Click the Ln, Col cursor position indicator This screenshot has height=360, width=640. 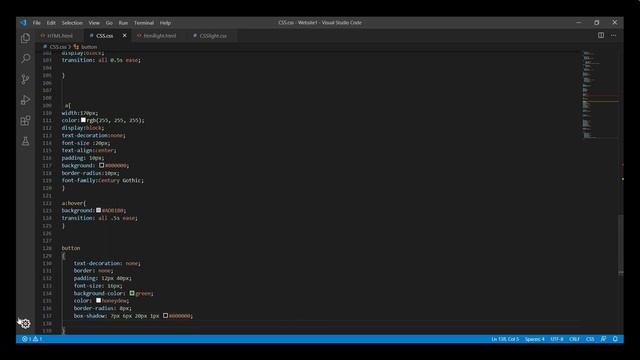point(505,339)
